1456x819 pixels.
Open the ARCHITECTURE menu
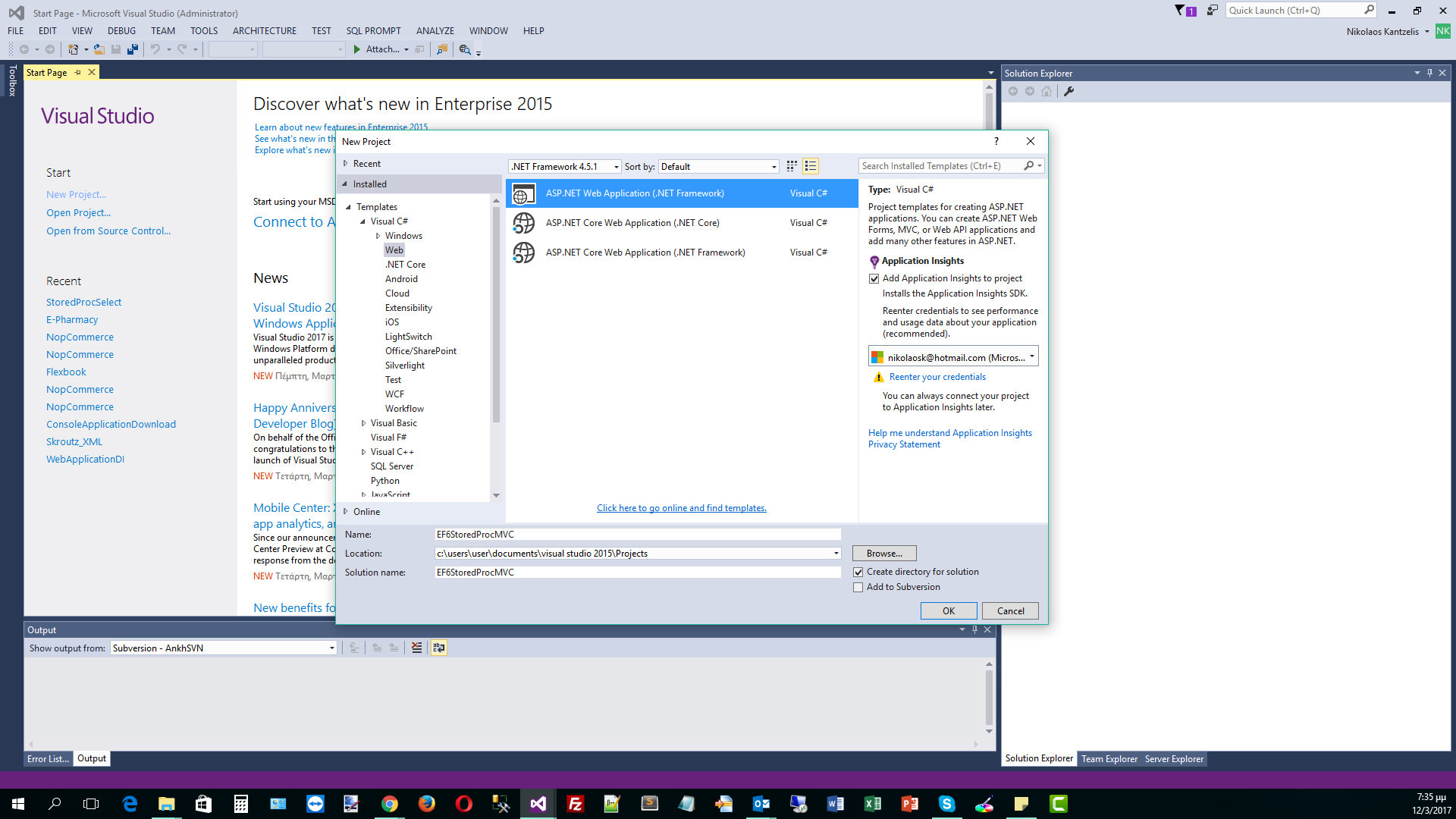(x=265, y=31)
